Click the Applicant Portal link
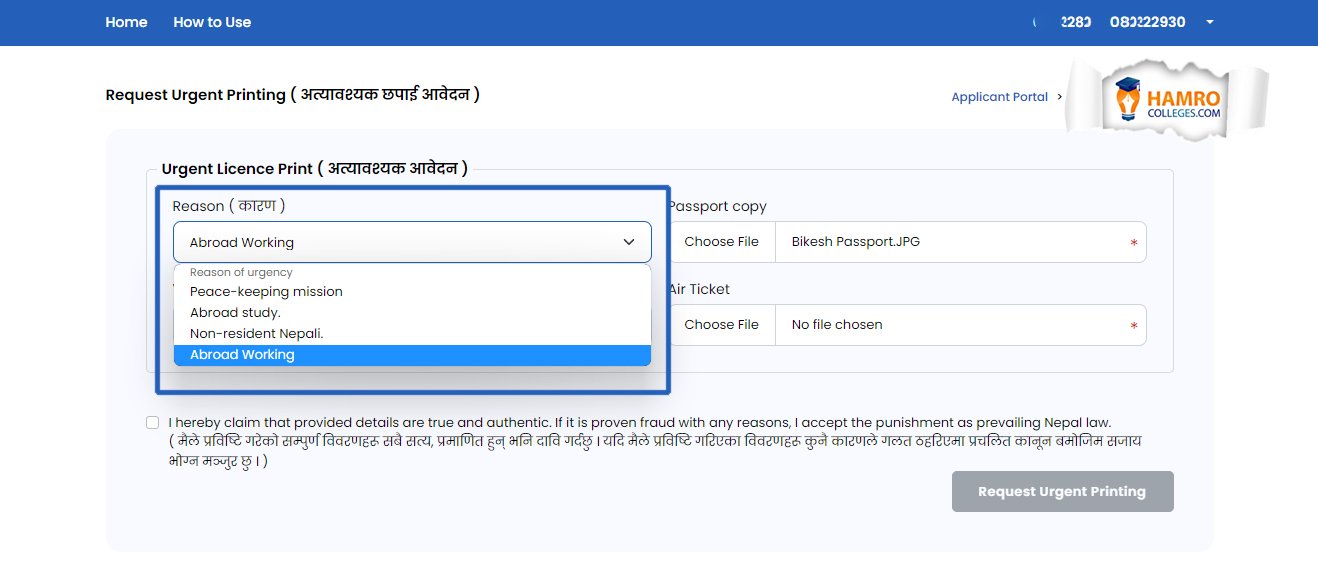The height and width of the screenshot is (588, 1318). click(998, 97)
